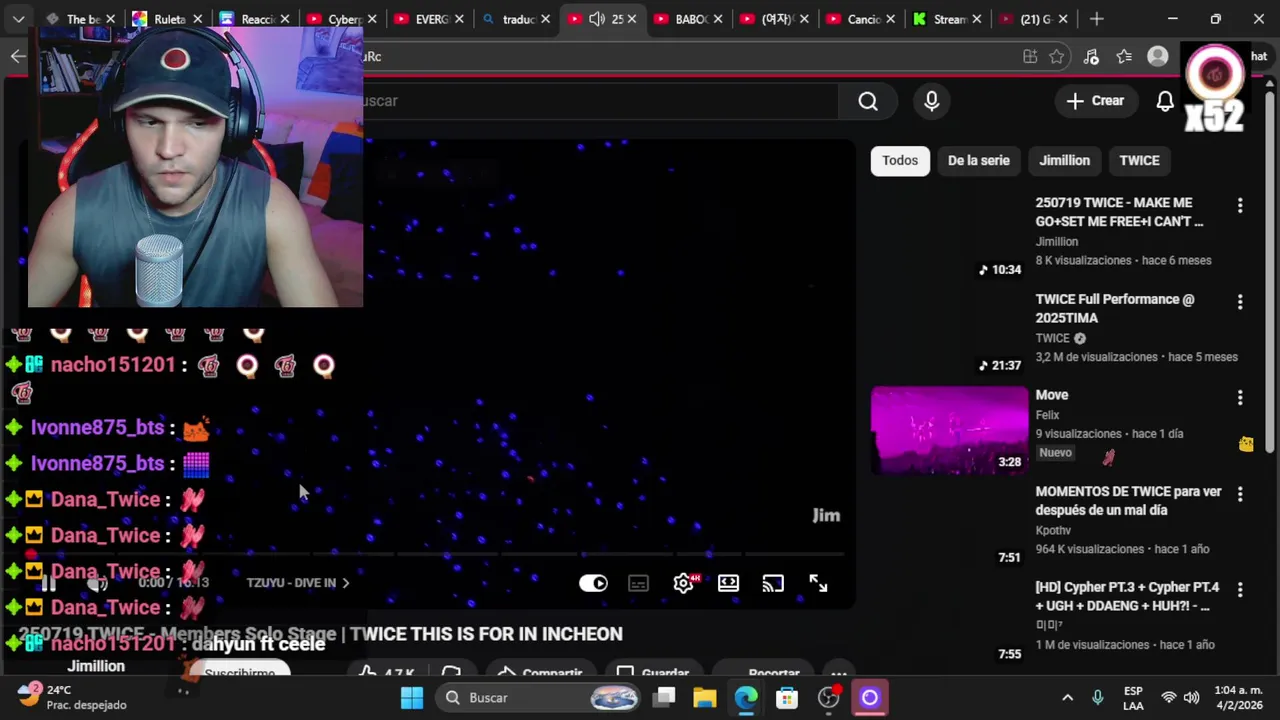Go back with the browser back arrow
1280x720 pixels.
click(x=18, y=57)
